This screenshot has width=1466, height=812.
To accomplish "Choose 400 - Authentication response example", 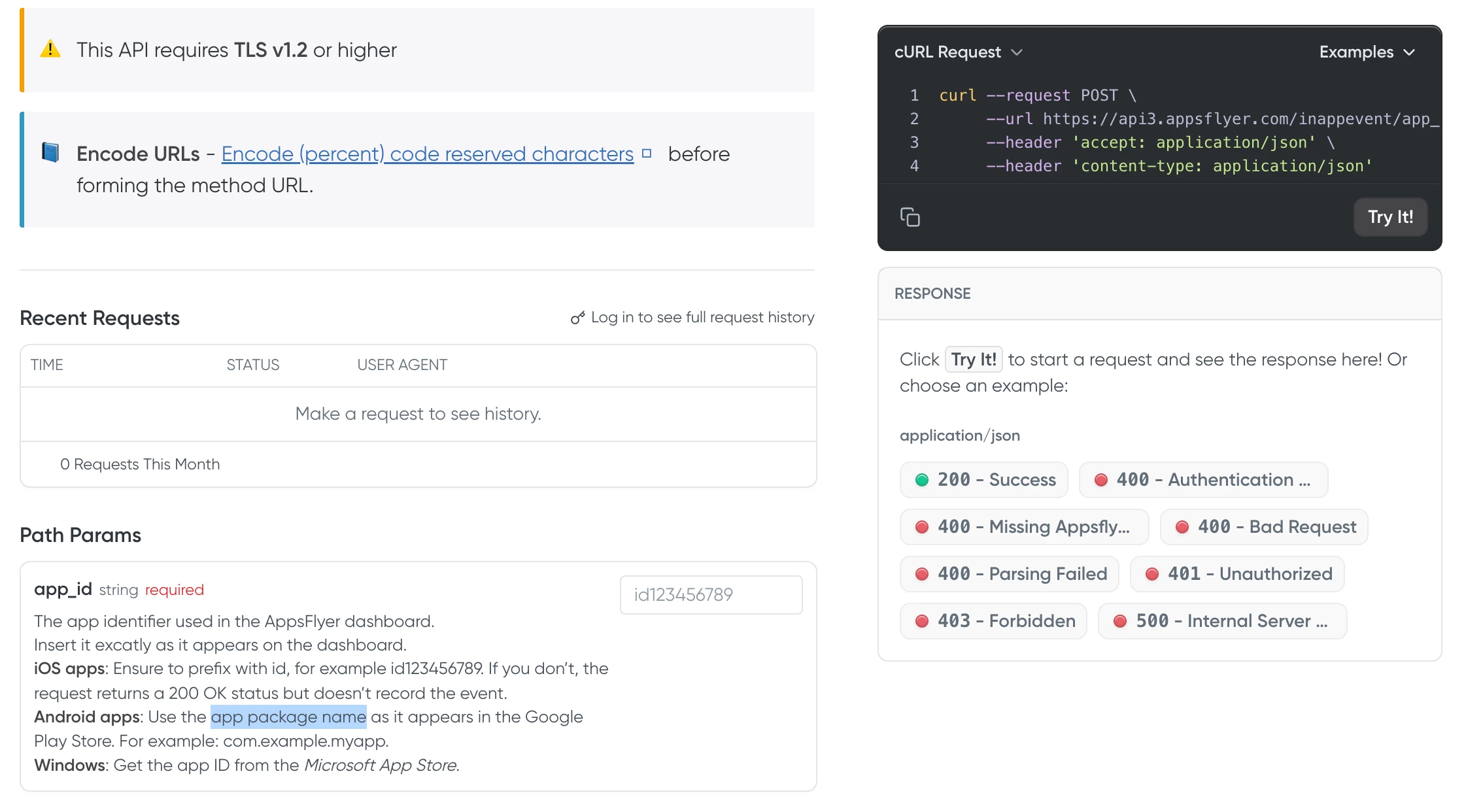I will (1203, 480).
